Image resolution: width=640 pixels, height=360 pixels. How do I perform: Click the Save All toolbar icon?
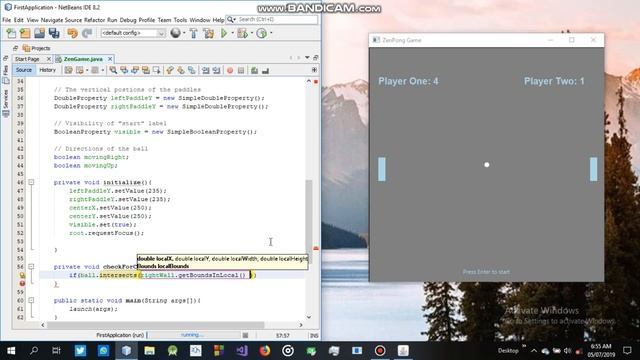[x=54, y=33]
